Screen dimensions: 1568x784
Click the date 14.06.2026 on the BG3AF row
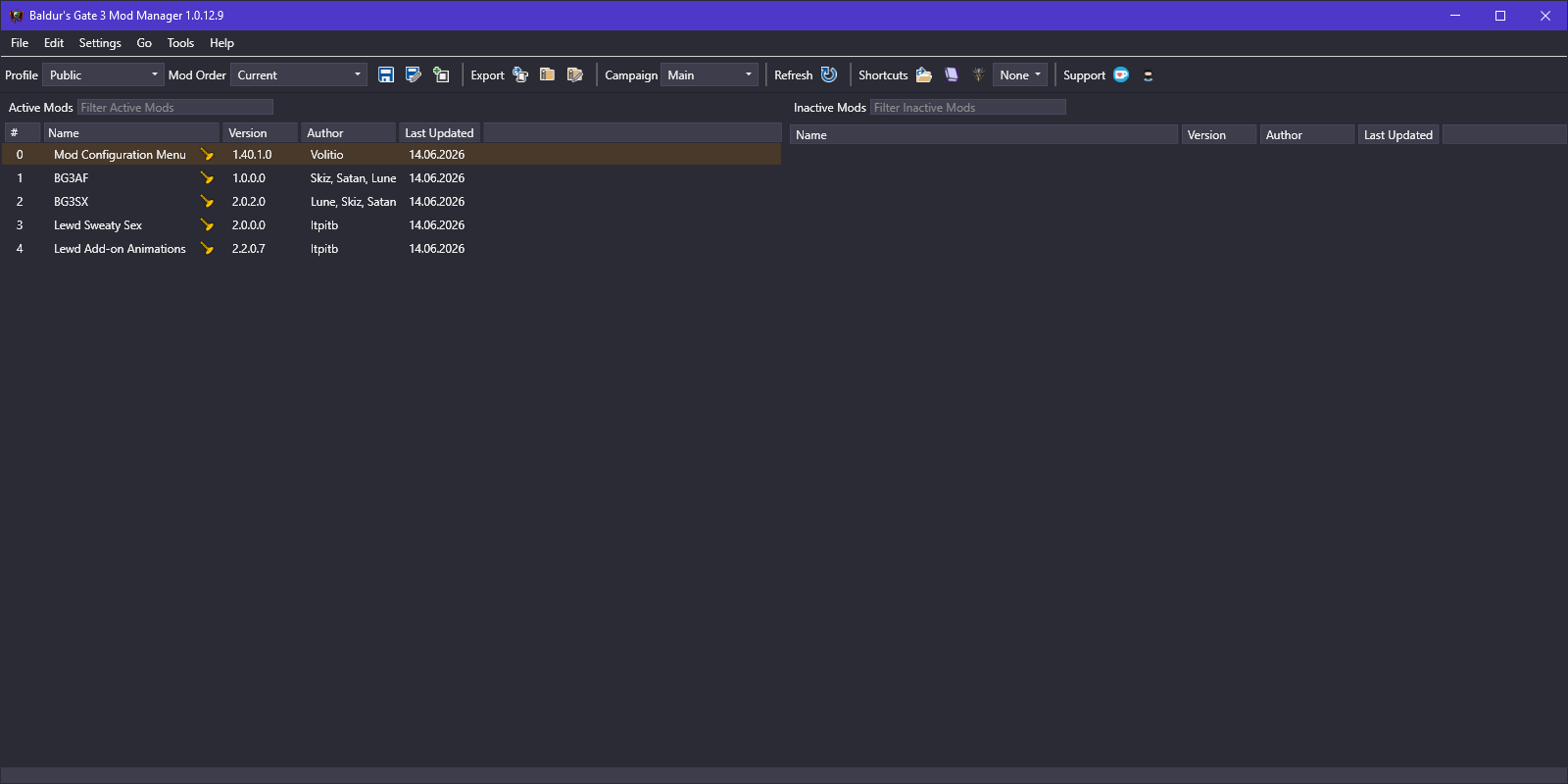point(437,178)
